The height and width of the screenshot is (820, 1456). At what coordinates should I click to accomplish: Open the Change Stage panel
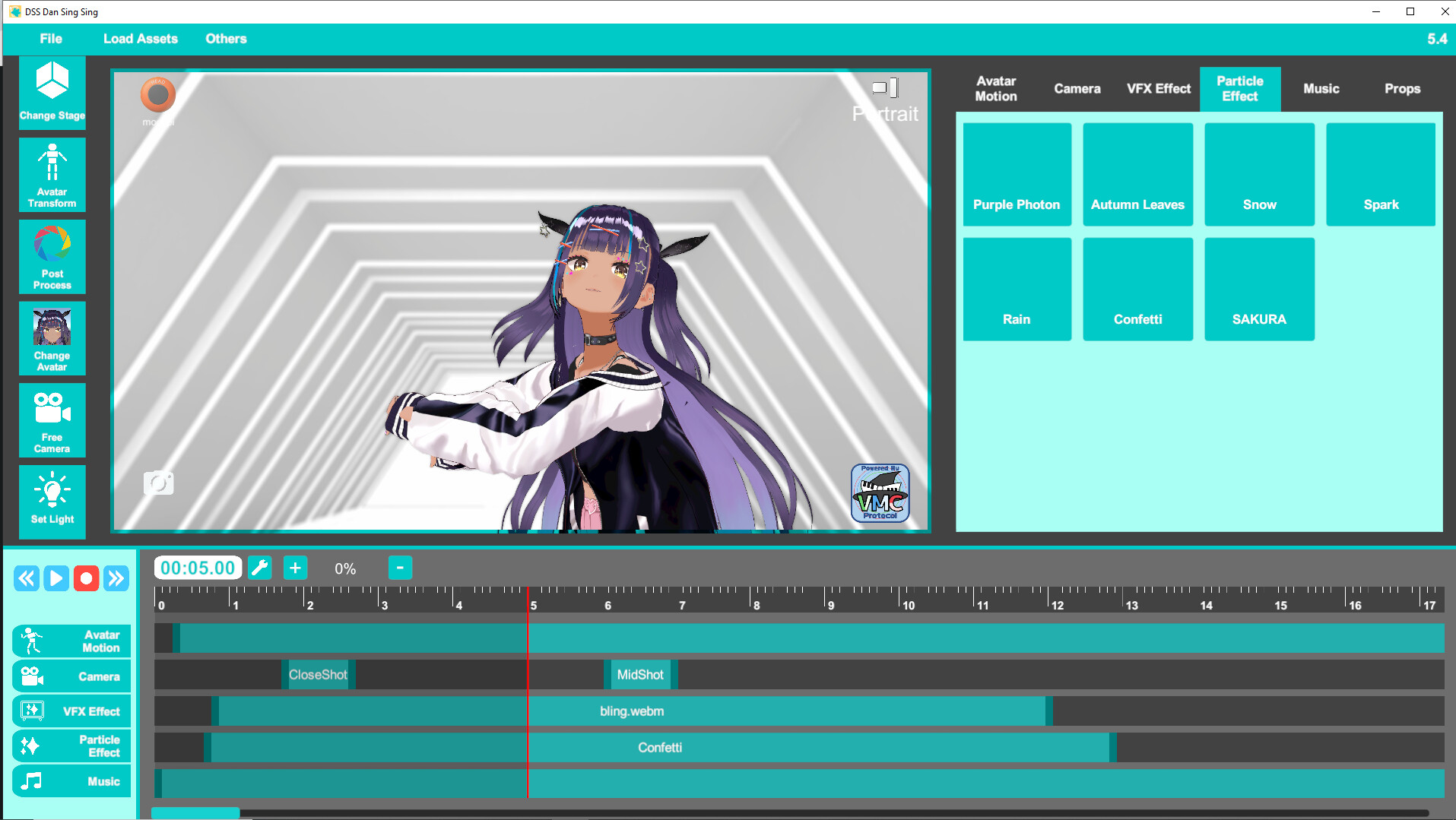pyautogui.click(x=52, y=92)
